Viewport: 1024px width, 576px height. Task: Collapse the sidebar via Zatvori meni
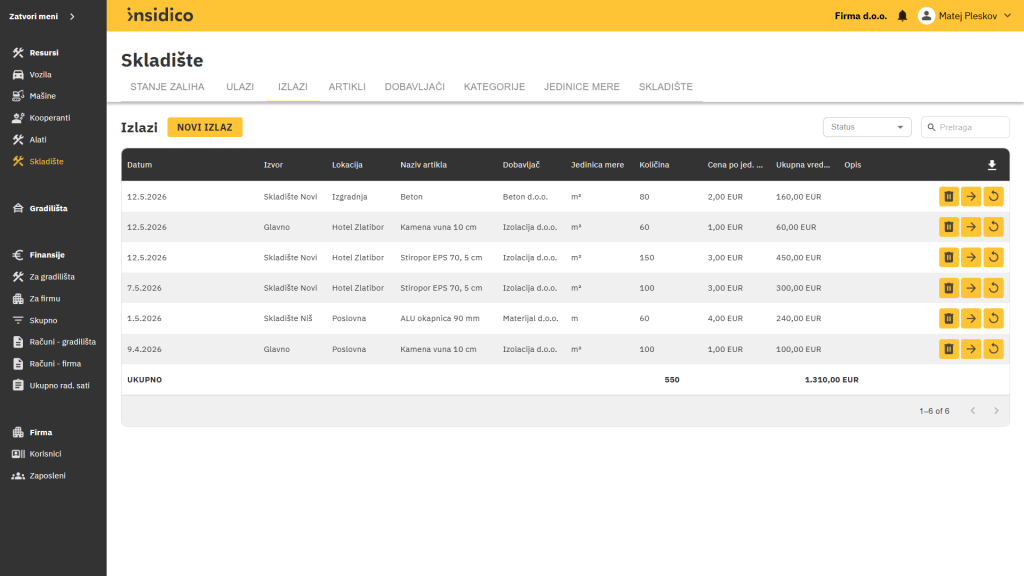(x=42, y=16)
